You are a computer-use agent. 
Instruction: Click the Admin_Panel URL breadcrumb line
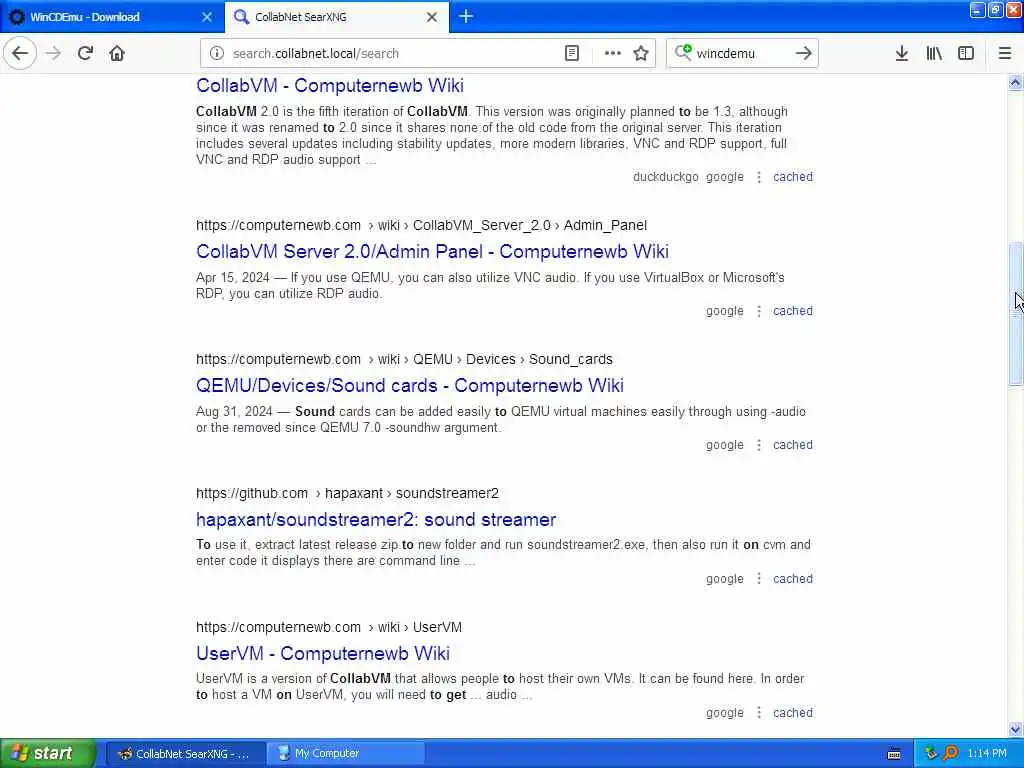tap(421, 225)
